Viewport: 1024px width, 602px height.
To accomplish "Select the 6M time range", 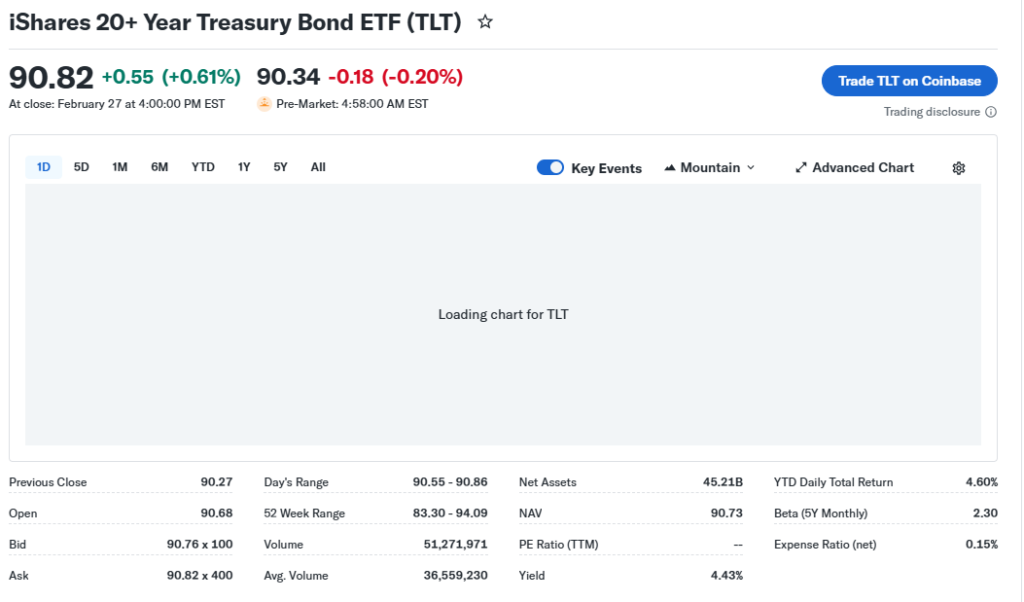I will (160, 167).
